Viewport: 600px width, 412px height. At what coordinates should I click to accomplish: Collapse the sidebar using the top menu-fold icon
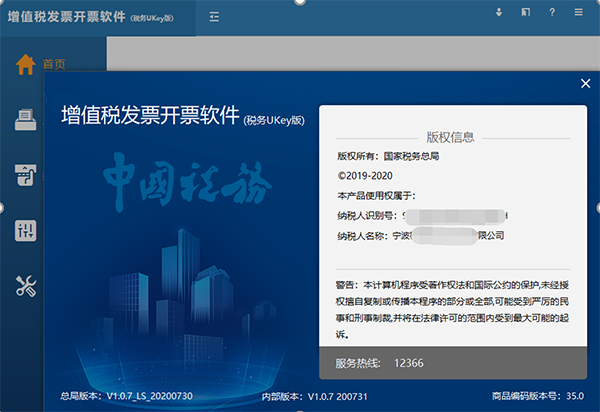click(x=216, y=17)
